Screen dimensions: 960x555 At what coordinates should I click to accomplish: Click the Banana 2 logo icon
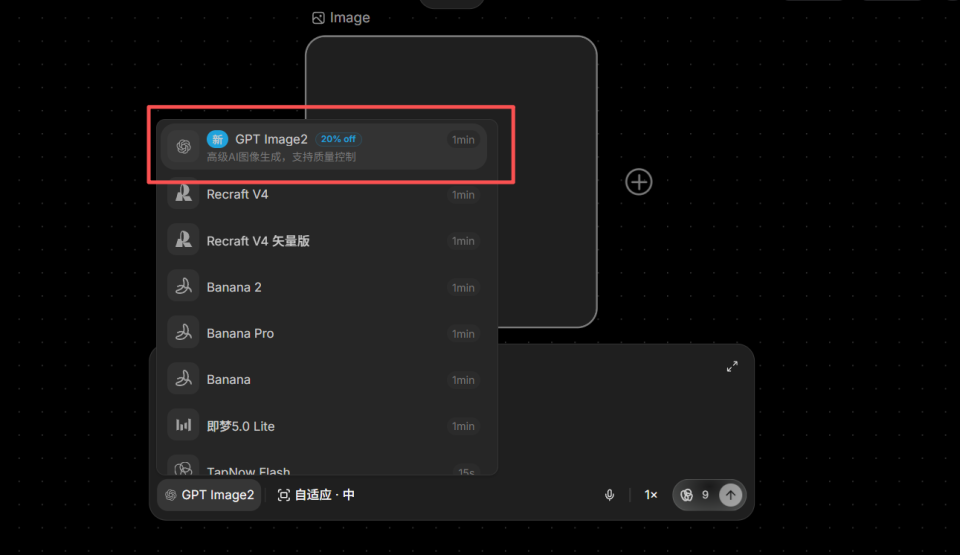pyautogui.click(x=183, y=287)
